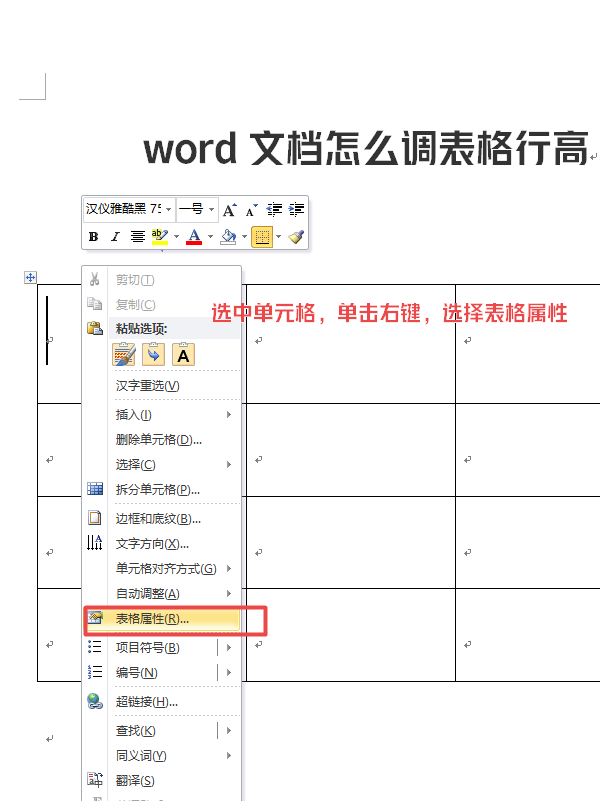The height and width of the screenshot is (801, 600).
Task: Click the shrink font size icon
Action: (251, 210)
